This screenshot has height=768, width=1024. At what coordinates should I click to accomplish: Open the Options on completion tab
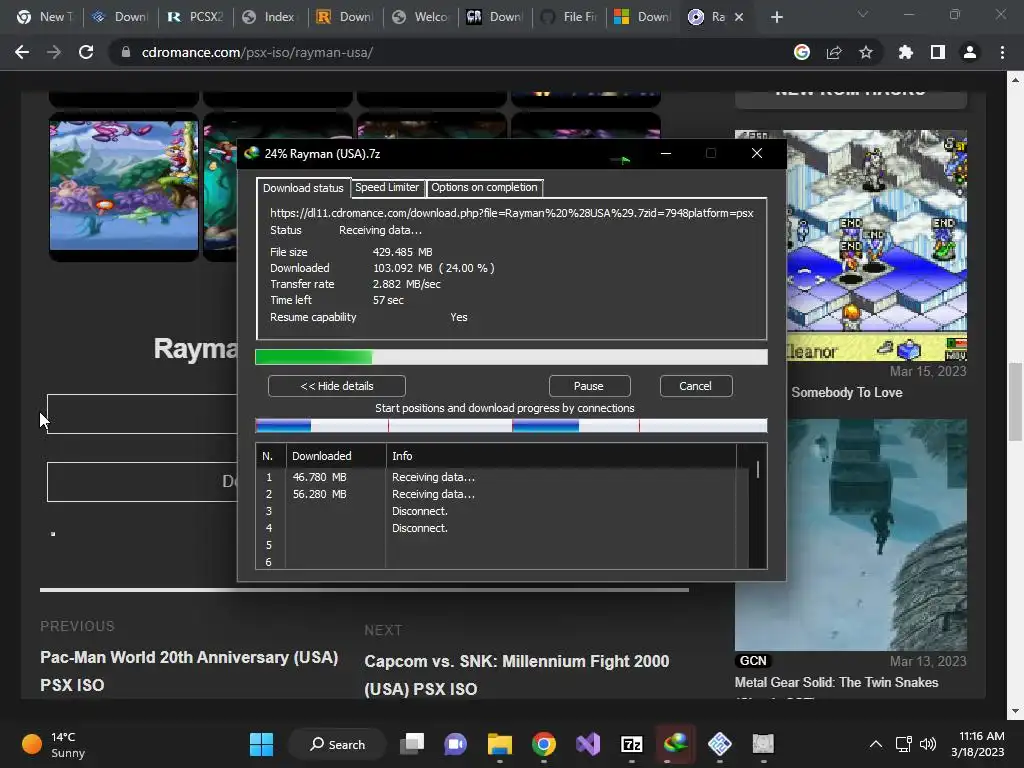[x=484, y=187]
